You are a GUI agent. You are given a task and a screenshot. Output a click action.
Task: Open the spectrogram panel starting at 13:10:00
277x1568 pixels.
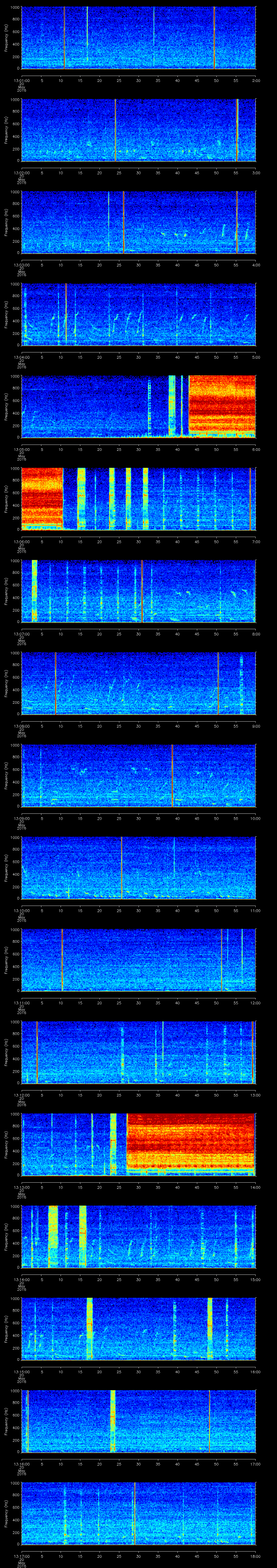coord(139,868)
